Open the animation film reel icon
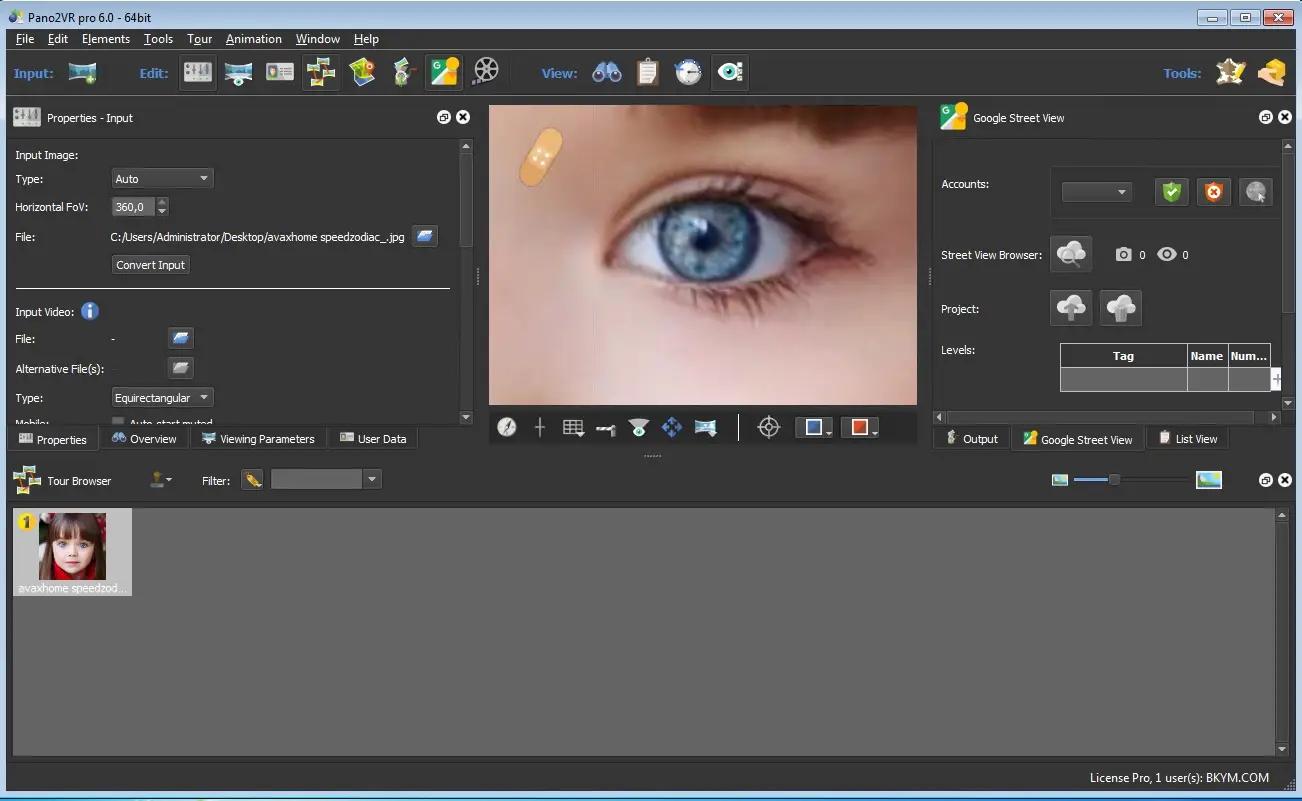1302x801 pixels. (486, 72)
